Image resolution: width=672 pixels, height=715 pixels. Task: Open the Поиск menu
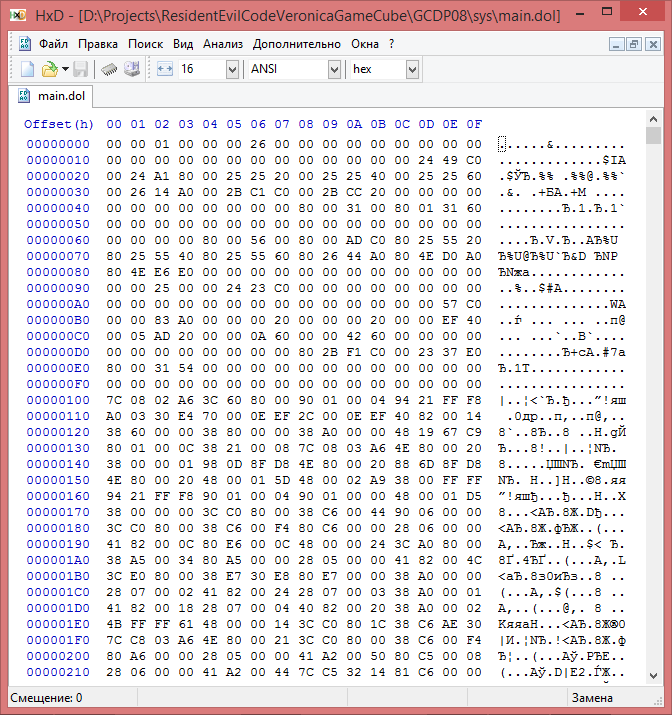pos(145,44)
